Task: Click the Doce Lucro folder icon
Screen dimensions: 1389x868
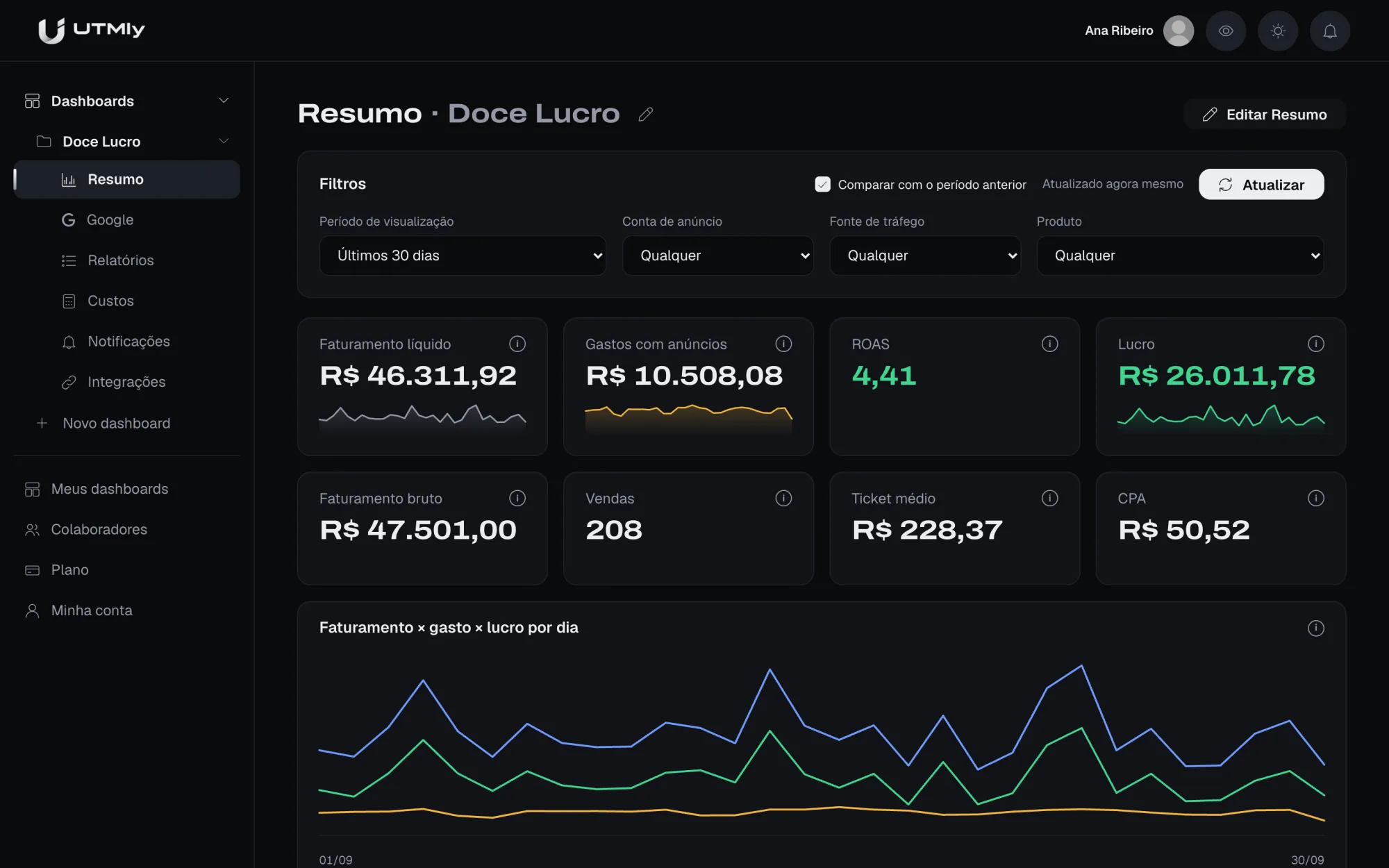Action: tap(44, 141)
